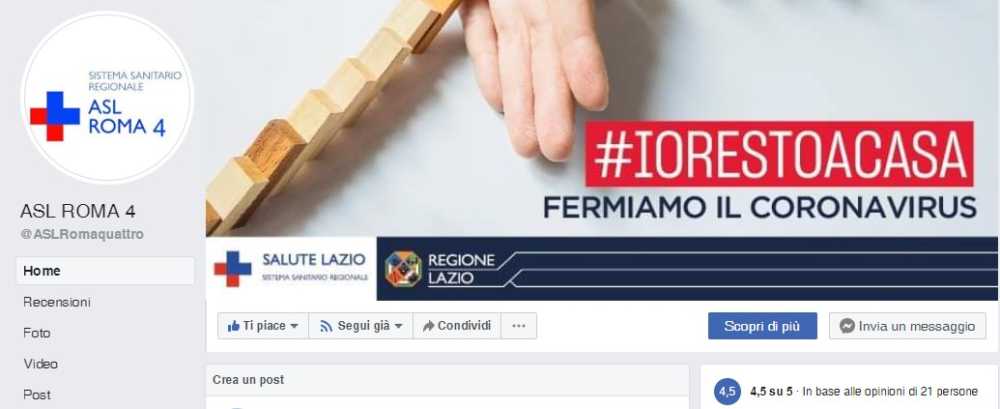Click the ASL Roma 4 profile picture

(x=107, y=97)
